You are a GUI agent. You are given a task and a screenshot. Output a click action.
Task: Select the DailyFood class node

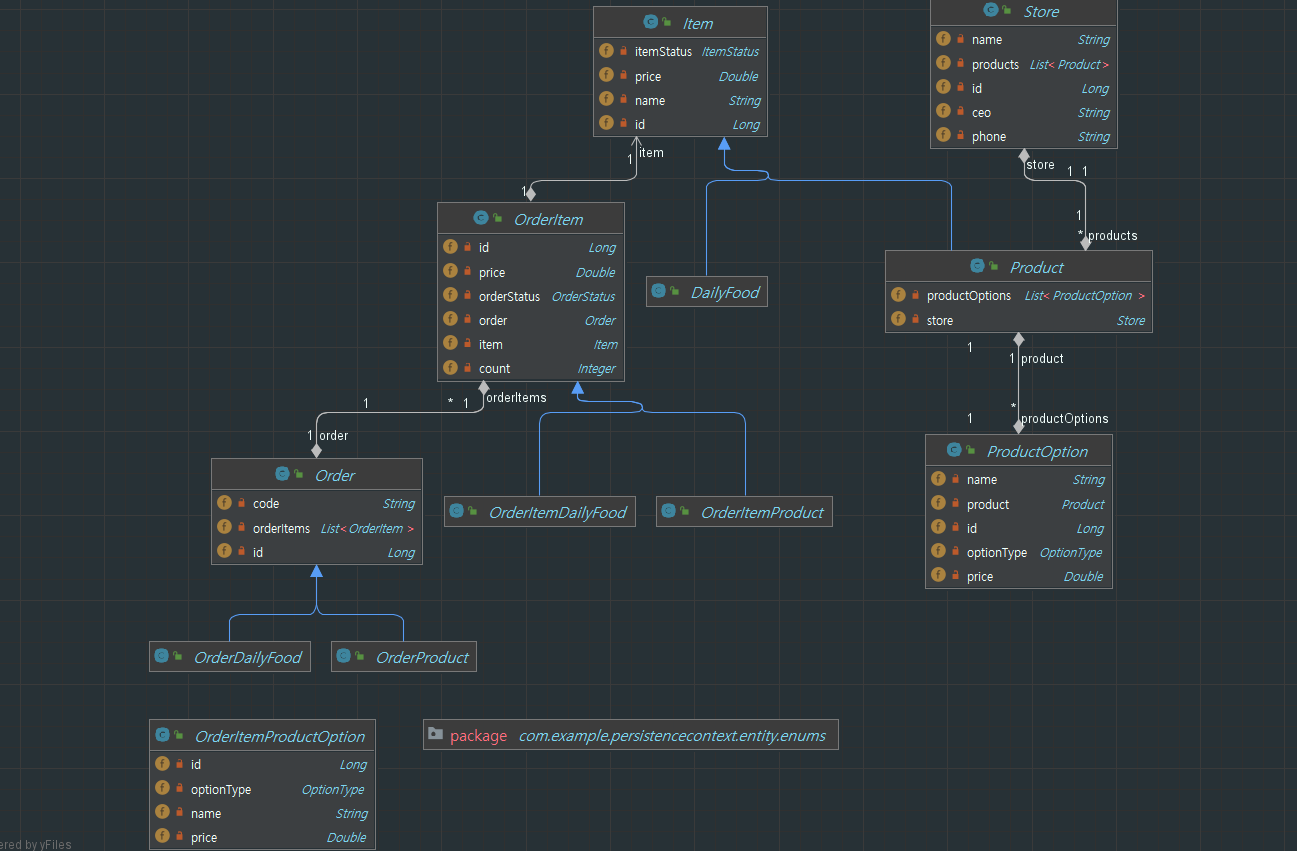[706, 292]
